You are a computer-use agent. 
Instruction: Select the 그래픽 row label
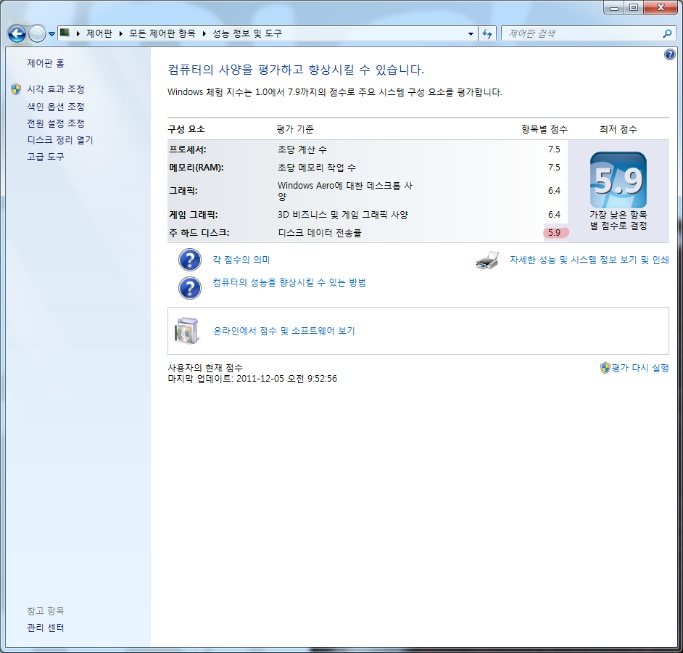click(183, 190)
